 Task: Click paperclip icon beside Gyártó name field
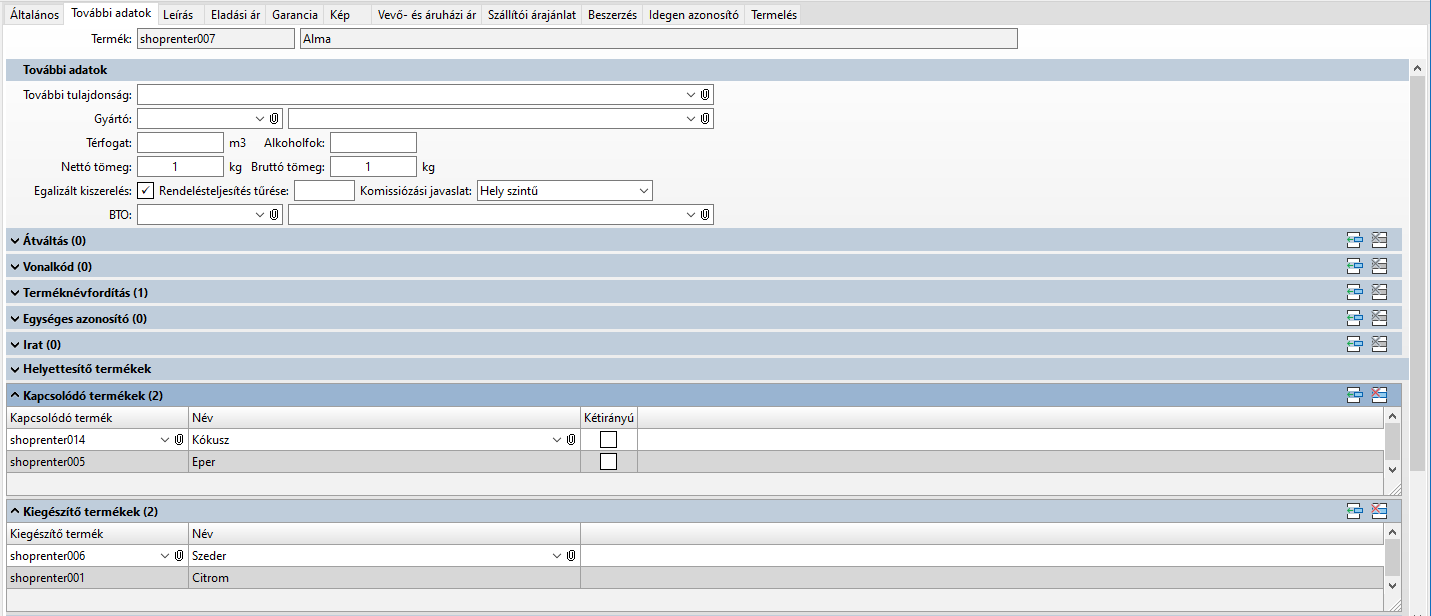705,118
